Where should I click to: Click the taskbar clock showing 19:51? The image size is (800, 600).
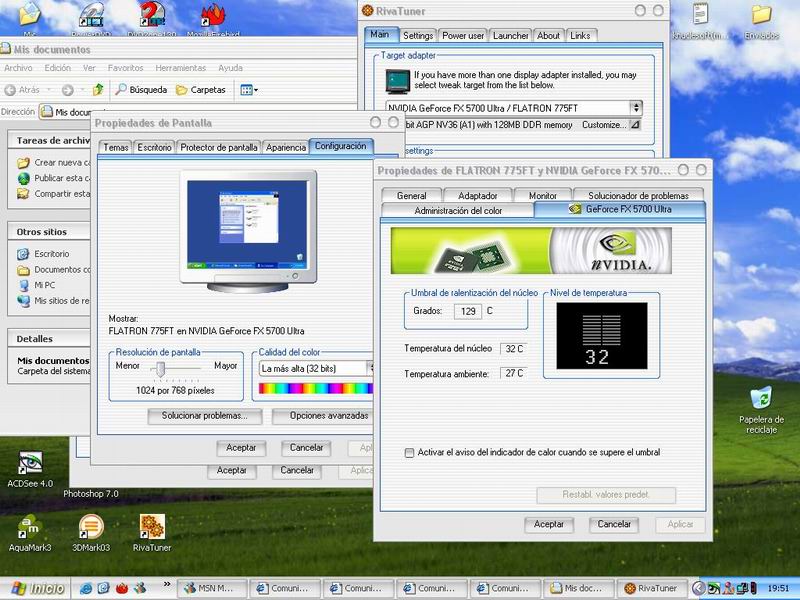778,589
